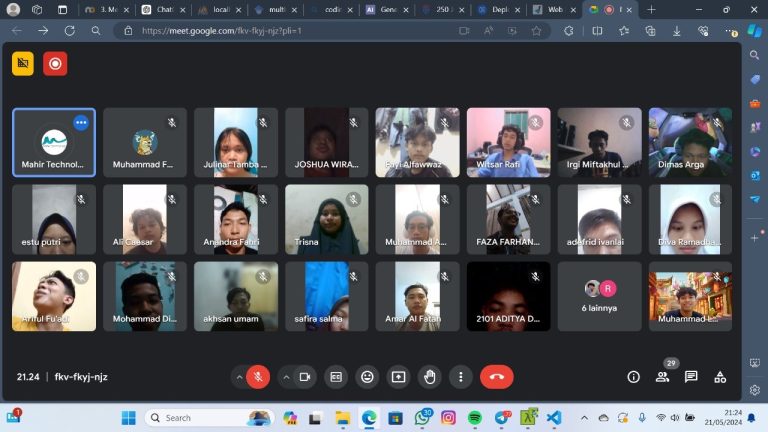
Task: Open Spotify from the taskbar
Action: click(x=475, y=417)
